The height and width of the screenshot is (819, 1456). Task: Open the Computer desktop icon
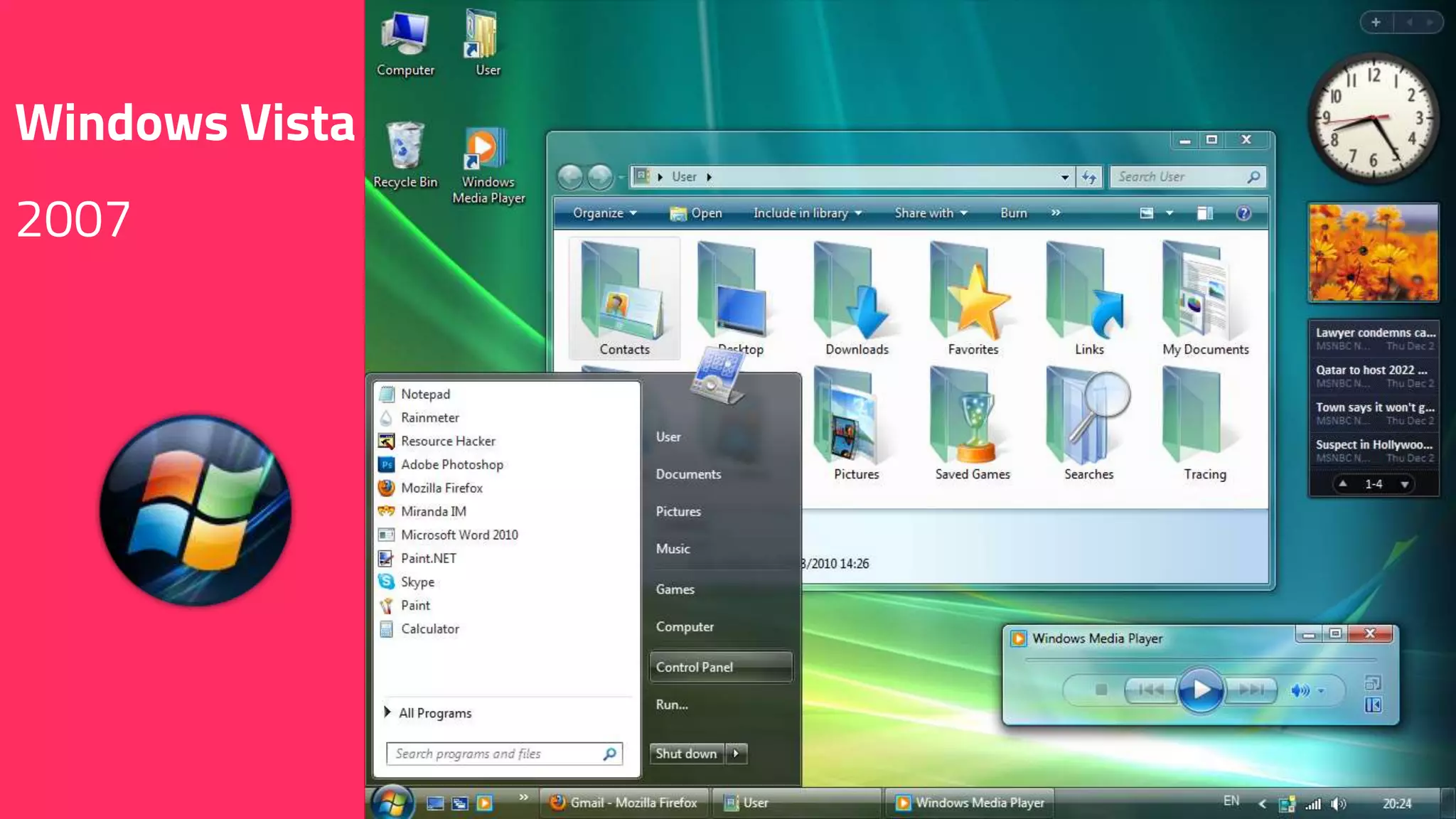tap(405, 44)
